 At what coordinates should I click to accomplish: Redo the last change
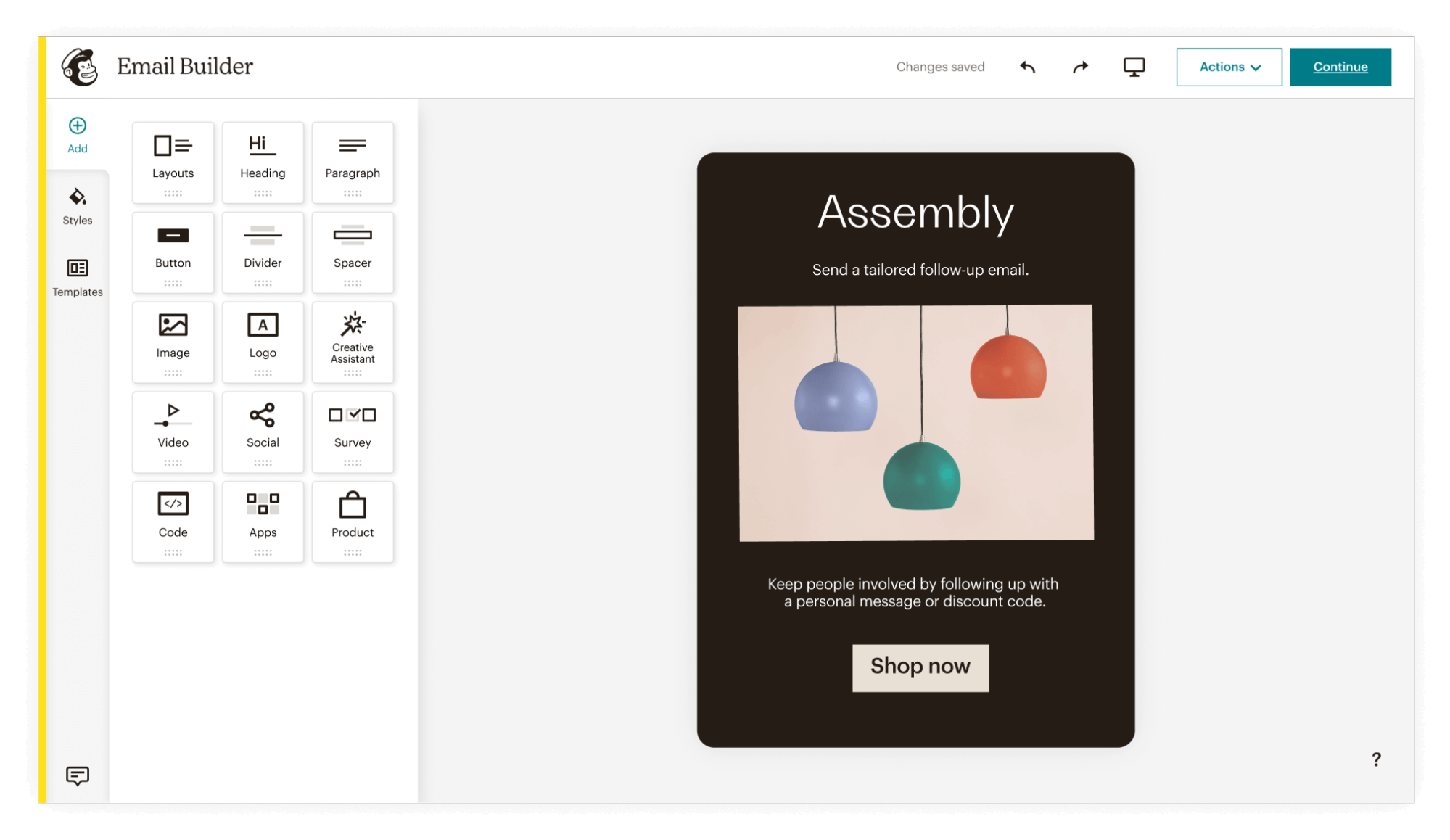click(x=1081, y=67)
